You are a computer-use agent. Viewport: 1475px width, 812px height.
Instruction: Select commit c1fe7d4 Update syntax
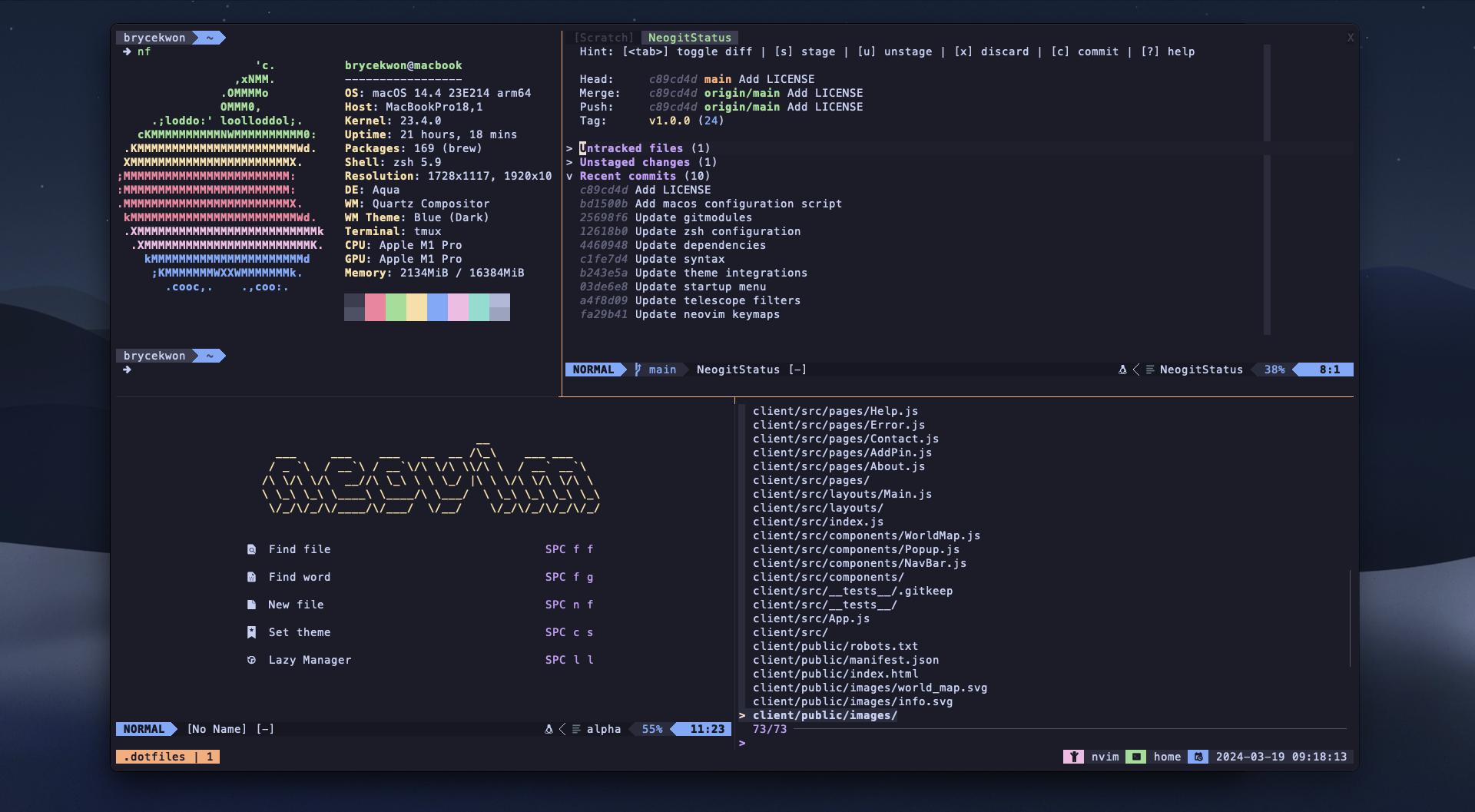(652, 259)
